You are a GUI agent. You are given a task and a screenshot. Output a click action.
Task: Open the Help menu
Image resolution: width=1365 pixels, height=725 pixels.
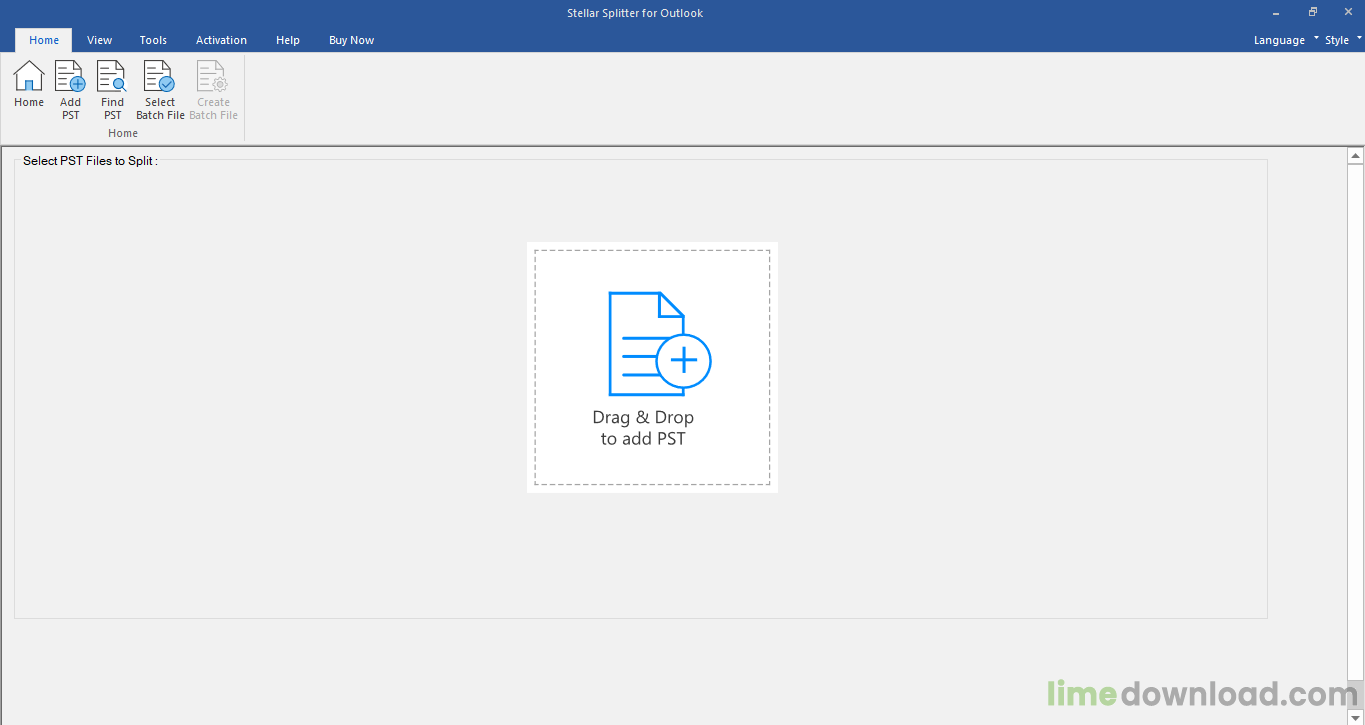(288, 40)
